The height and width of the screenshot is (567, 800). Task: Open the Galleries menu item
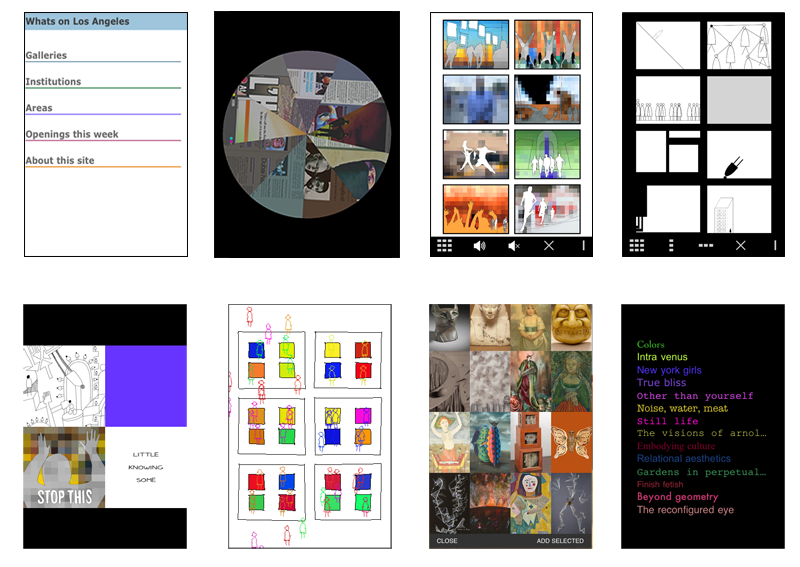pos(47,56)
